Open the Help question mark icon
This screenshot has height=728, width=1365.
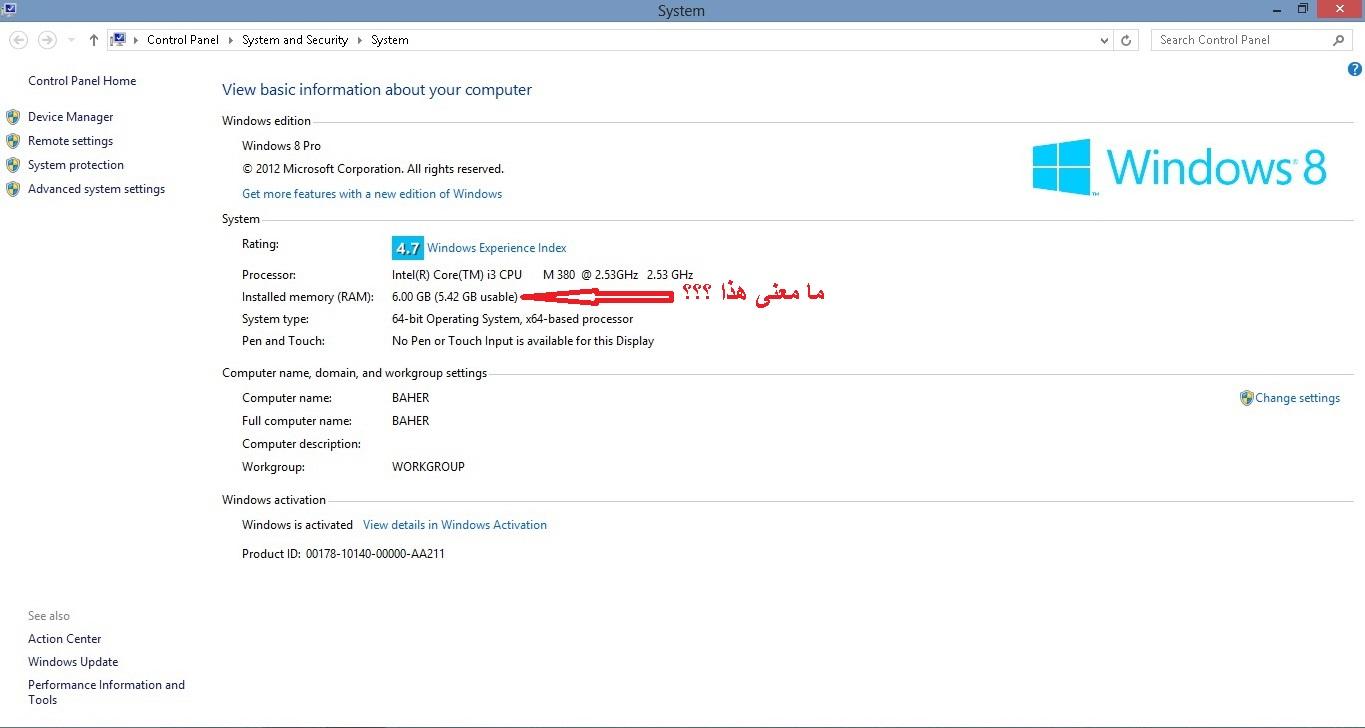pyautogui.click(x=1355, y=70)
